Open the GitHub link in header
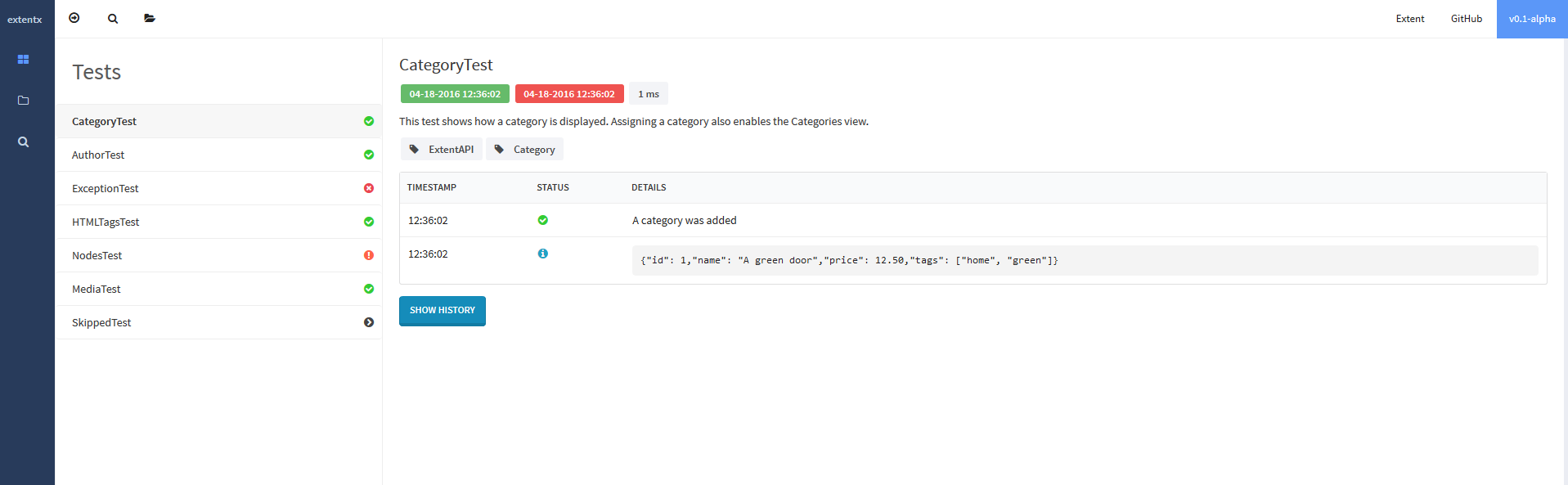 [1466, 19]
